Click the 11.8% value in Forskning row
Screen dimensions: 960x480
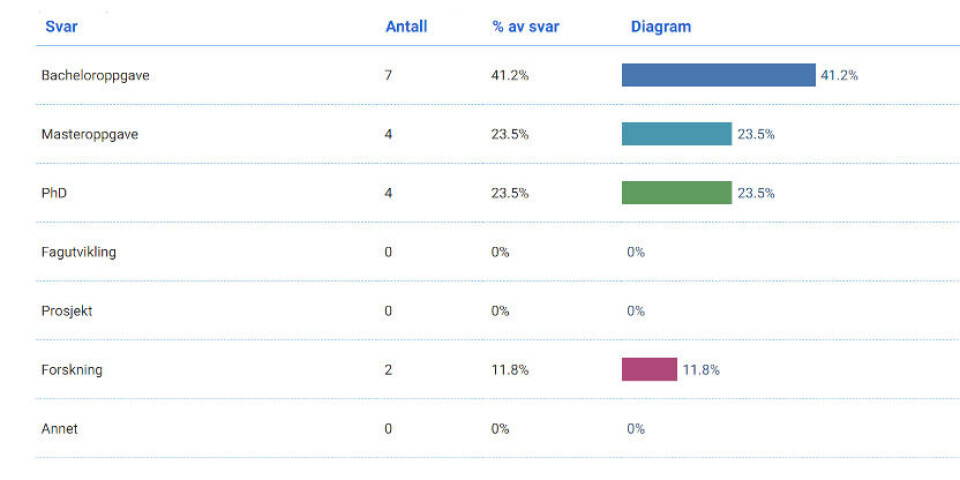509,370
